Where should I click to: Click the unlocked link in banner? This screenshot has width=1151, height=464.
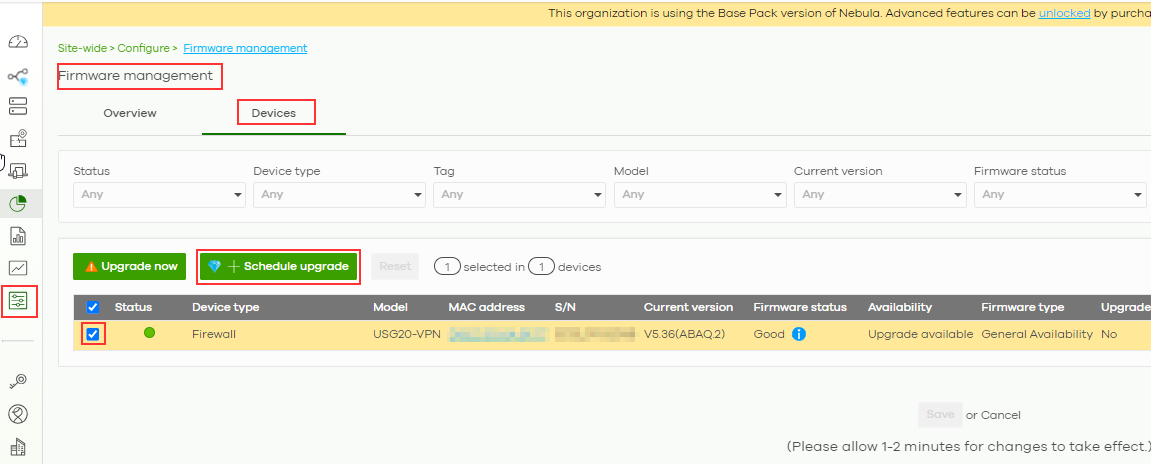[1064, 13]
